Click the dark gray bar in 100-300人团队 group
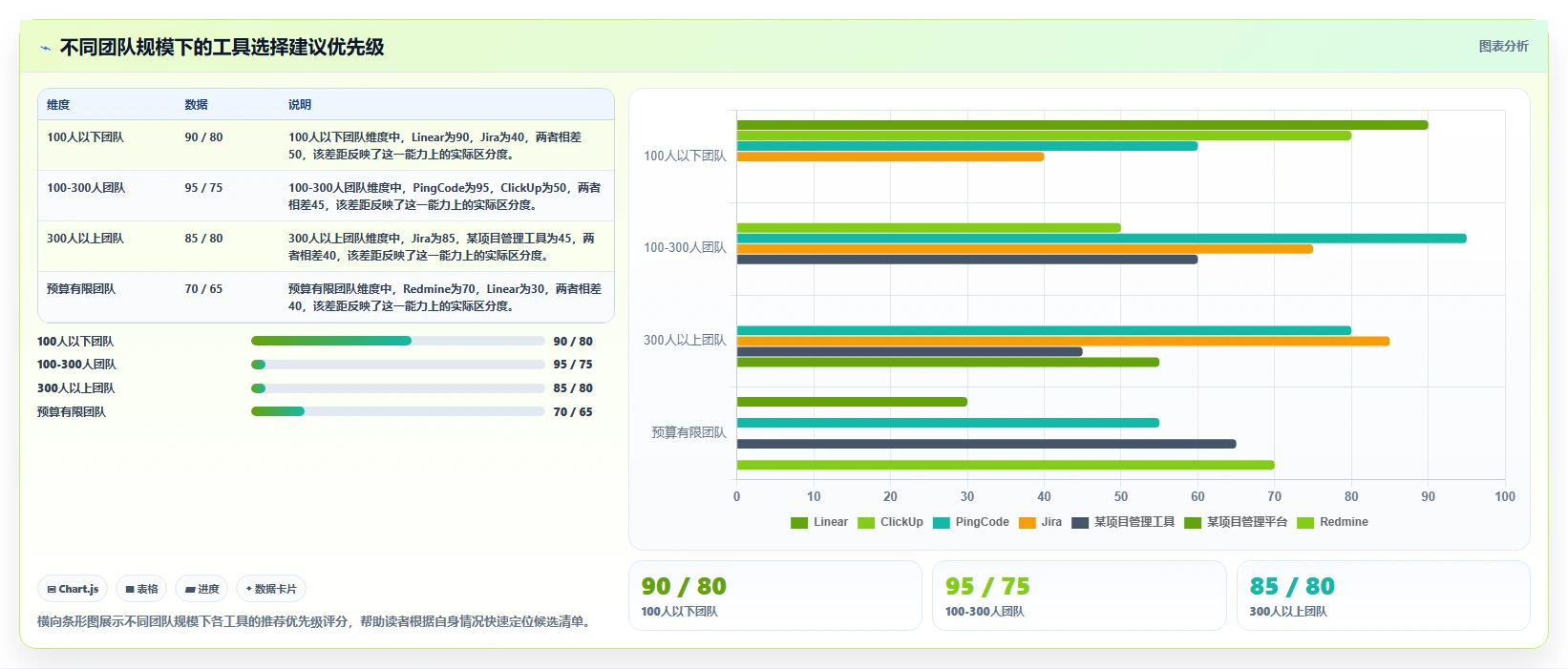 pos(966,260)
